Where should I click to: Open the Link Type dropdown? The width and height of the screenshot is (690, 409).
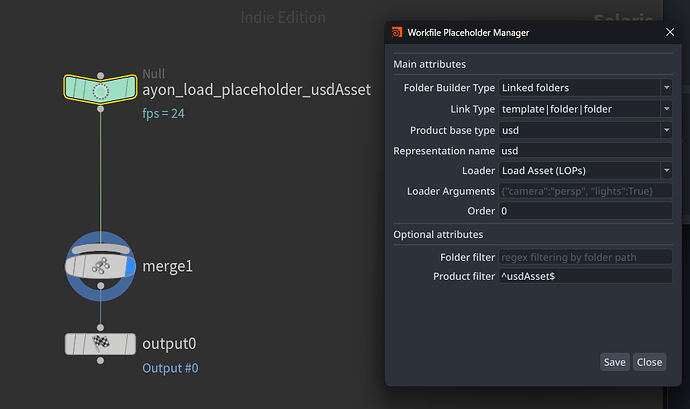[x=586, y=109]
